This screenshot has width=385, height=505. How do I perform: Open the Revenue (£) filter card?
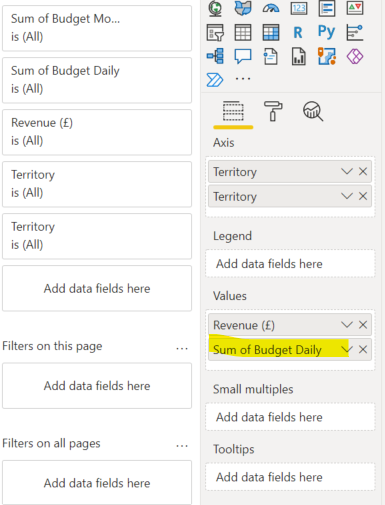[x=97, y=132]
